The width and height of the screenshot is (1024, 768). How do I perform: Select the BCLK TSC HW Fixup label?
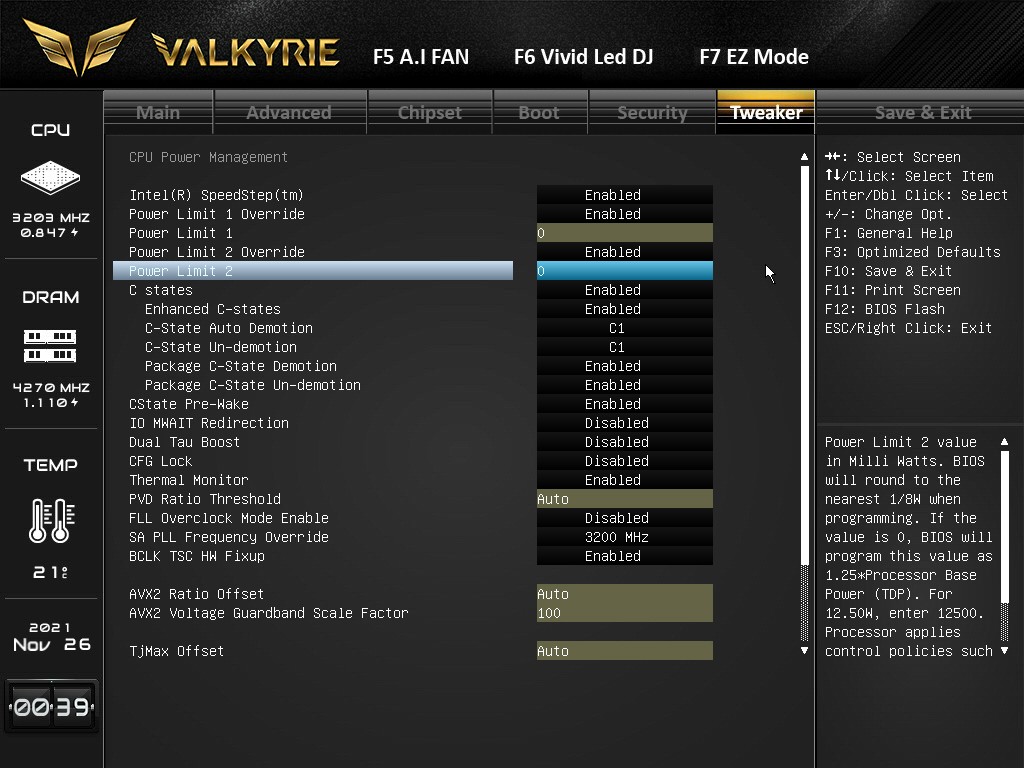[197, 556]
